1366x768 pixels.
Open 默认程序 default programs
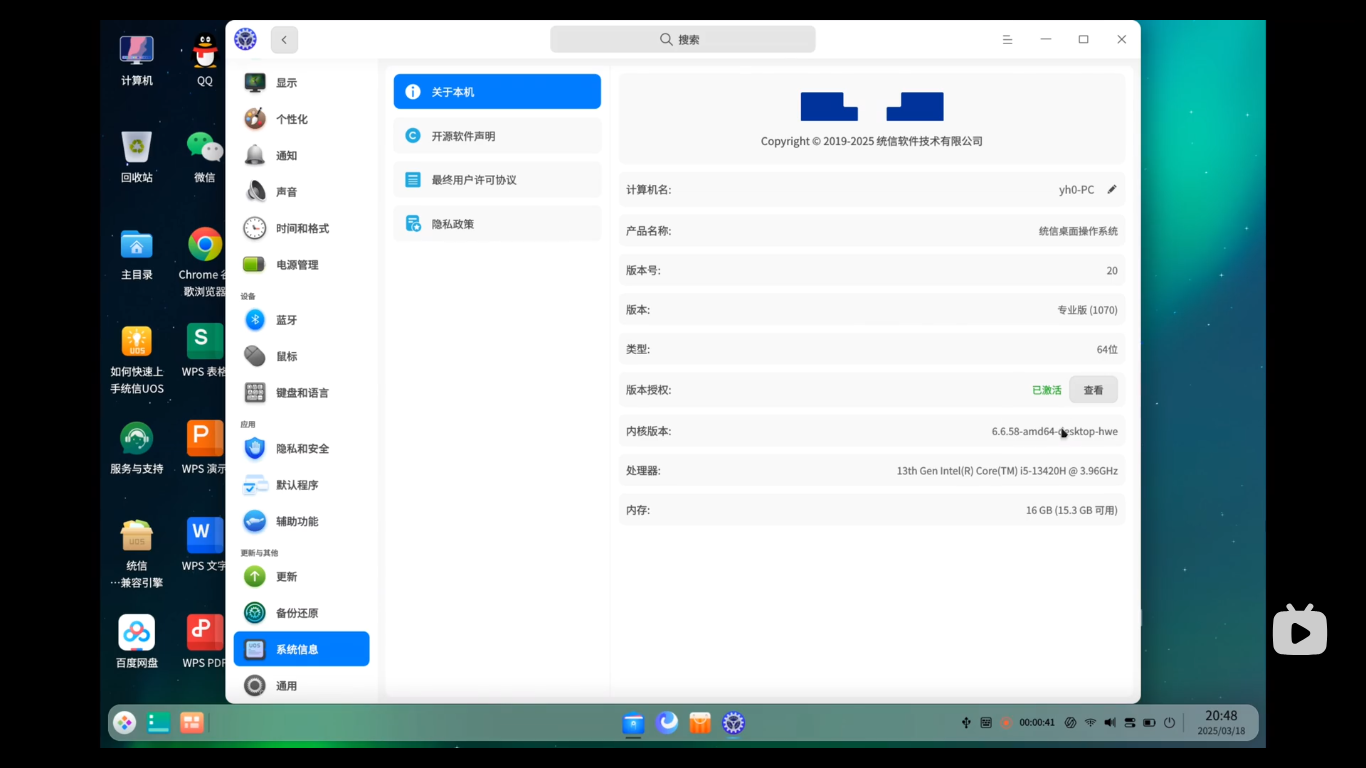pyautogui.click(x=301, y=485)
